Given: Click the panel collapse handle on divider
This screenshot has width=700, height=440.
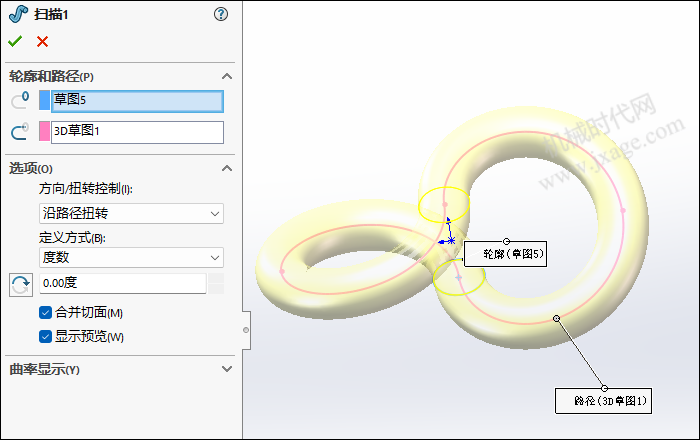Looking at the screenshot, I should [x=246, y=330].
